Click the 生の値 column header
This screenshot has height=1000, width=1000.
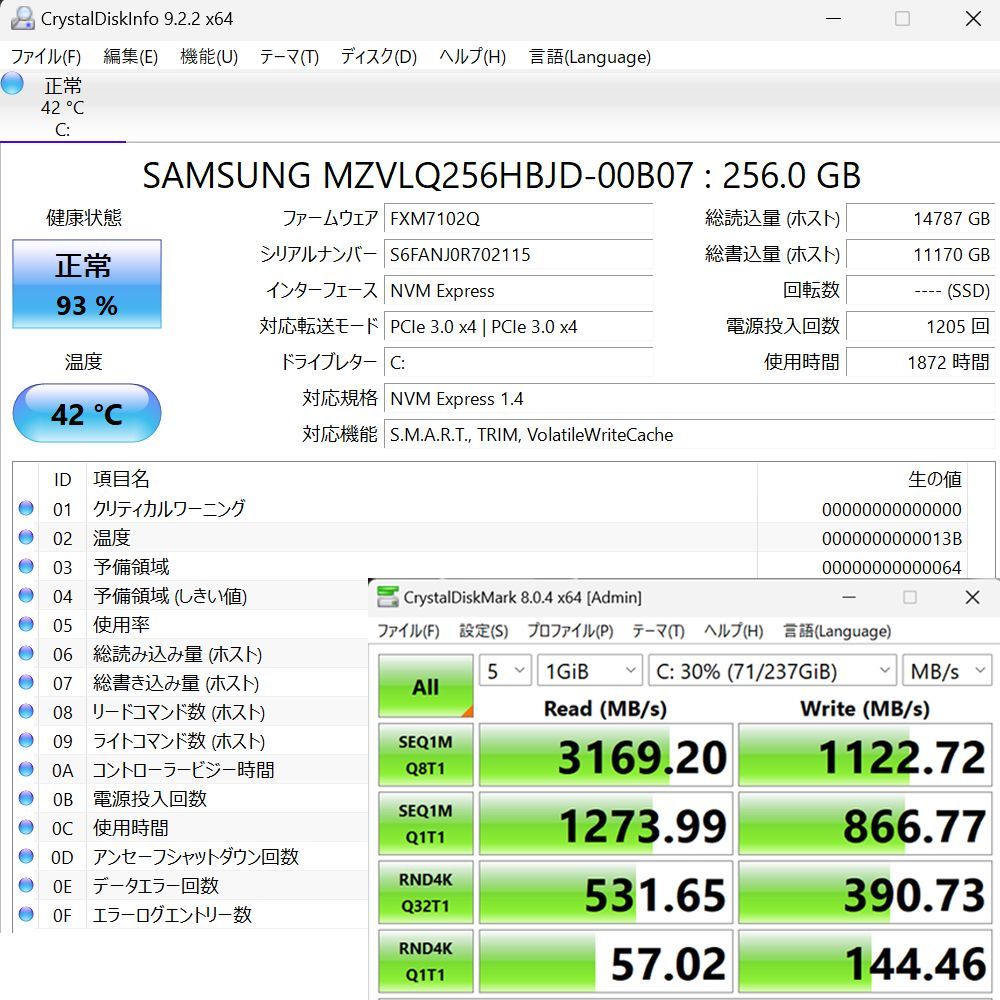coord(934,479)
